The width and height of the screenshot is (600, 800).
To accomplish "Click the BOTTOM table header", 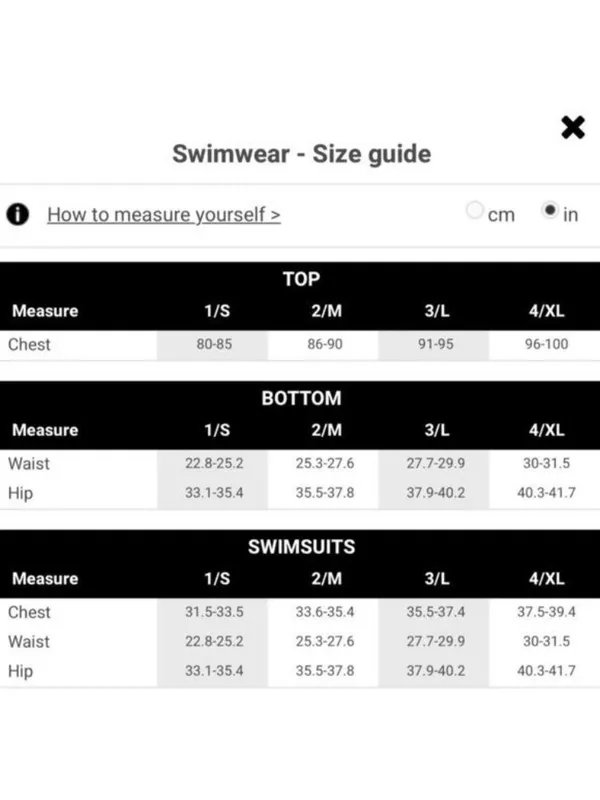I will coord(302,398).
